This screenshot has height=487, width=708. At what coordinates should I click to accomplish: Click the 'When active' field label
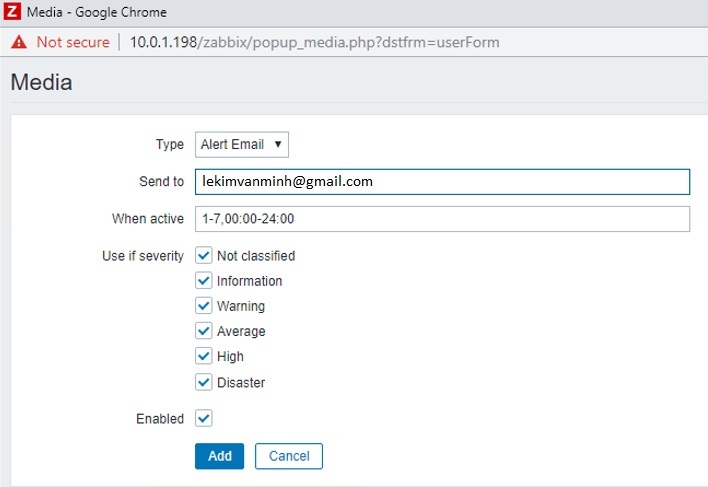[148, 219]
